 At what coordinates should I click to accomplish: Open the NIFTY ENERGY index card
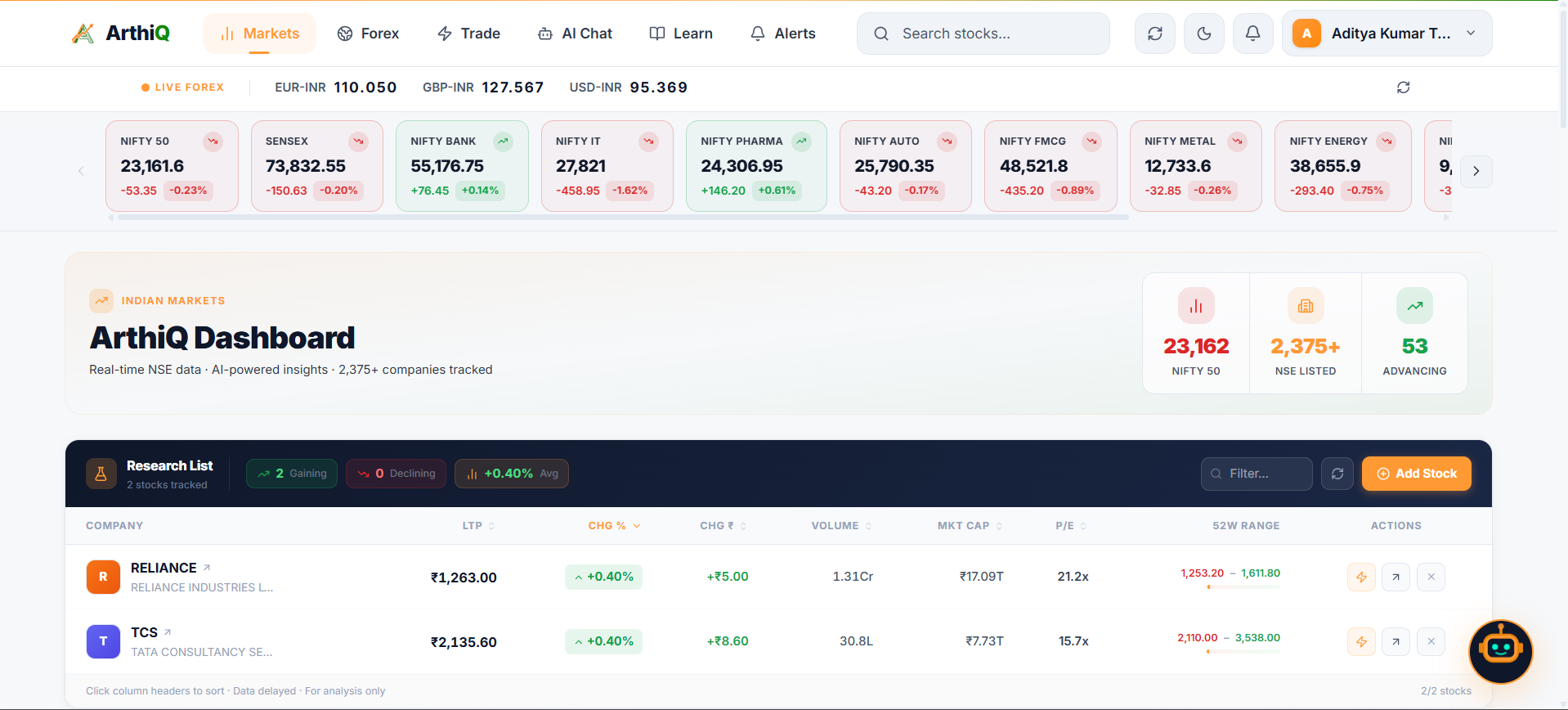pyautogui.click(x=1343, y=166)
